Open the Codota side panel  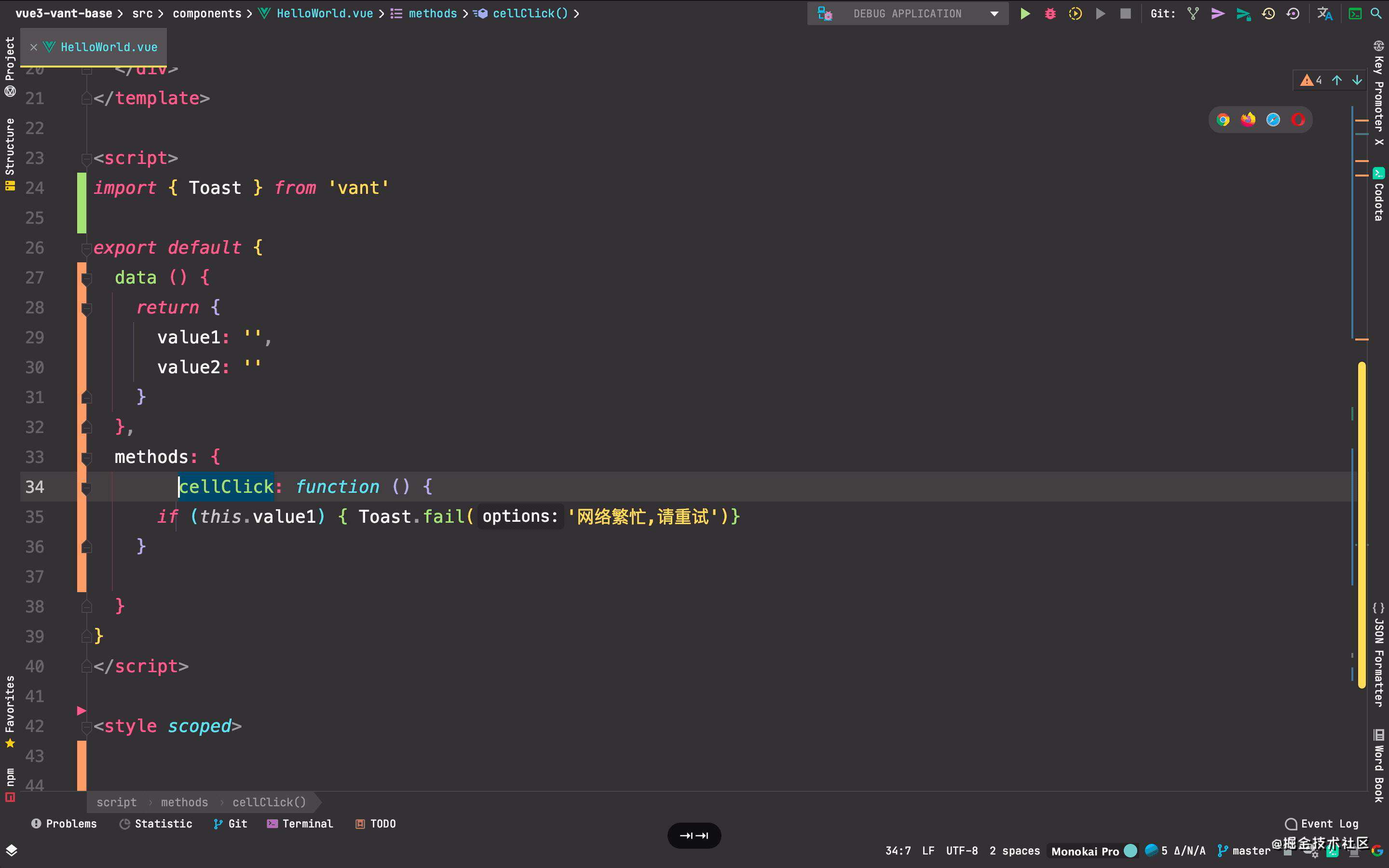[1379, 194]
